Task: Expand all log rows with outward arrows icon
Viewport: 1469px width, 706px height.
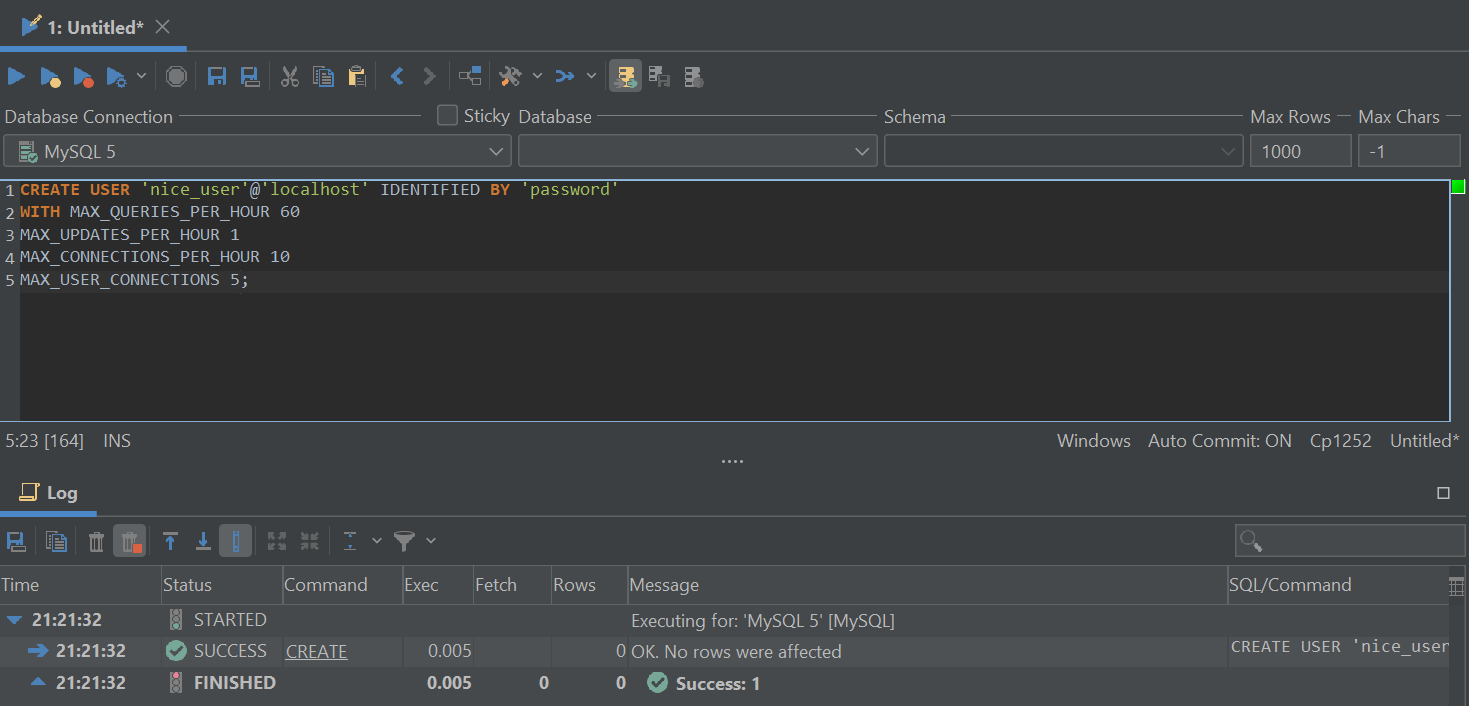Action: point(277,541)
